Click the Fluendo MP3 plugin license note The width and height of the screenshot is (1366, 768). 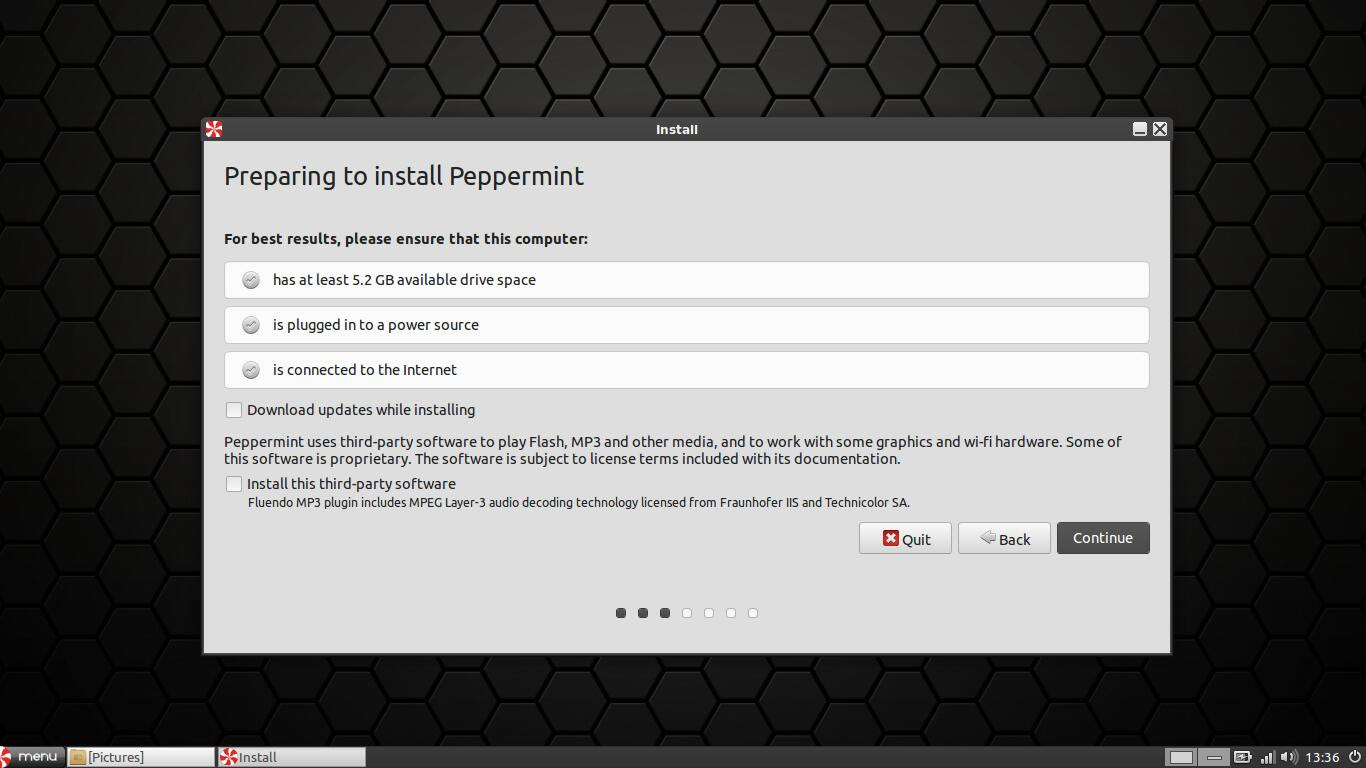point(579,503)
